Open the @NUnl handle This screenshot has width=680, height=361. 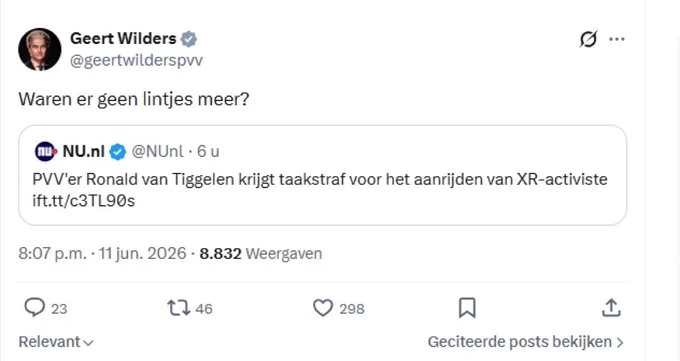(157, 151)
